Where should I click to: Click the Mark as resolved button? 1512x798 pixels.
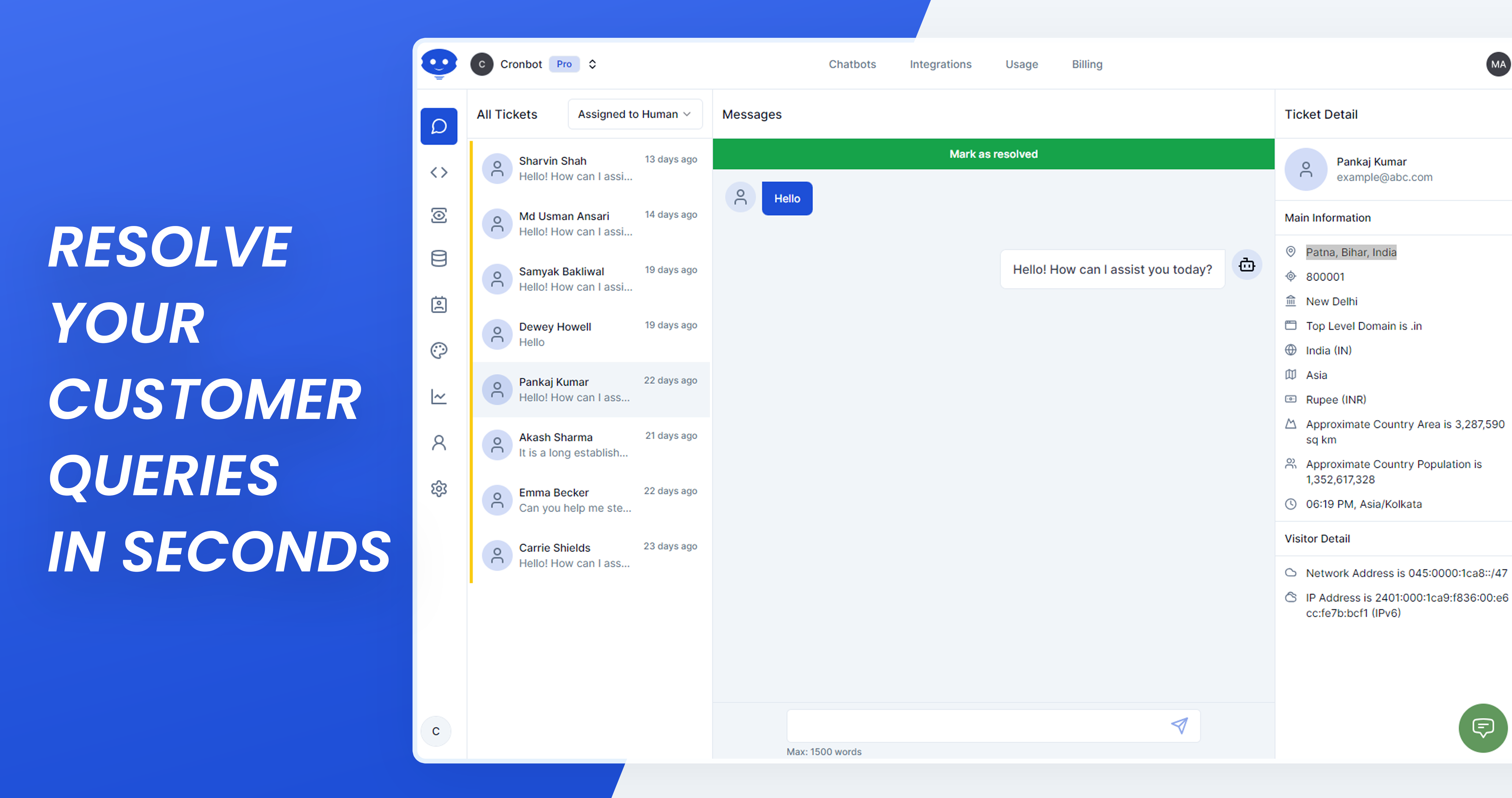(x=993, y=154)
